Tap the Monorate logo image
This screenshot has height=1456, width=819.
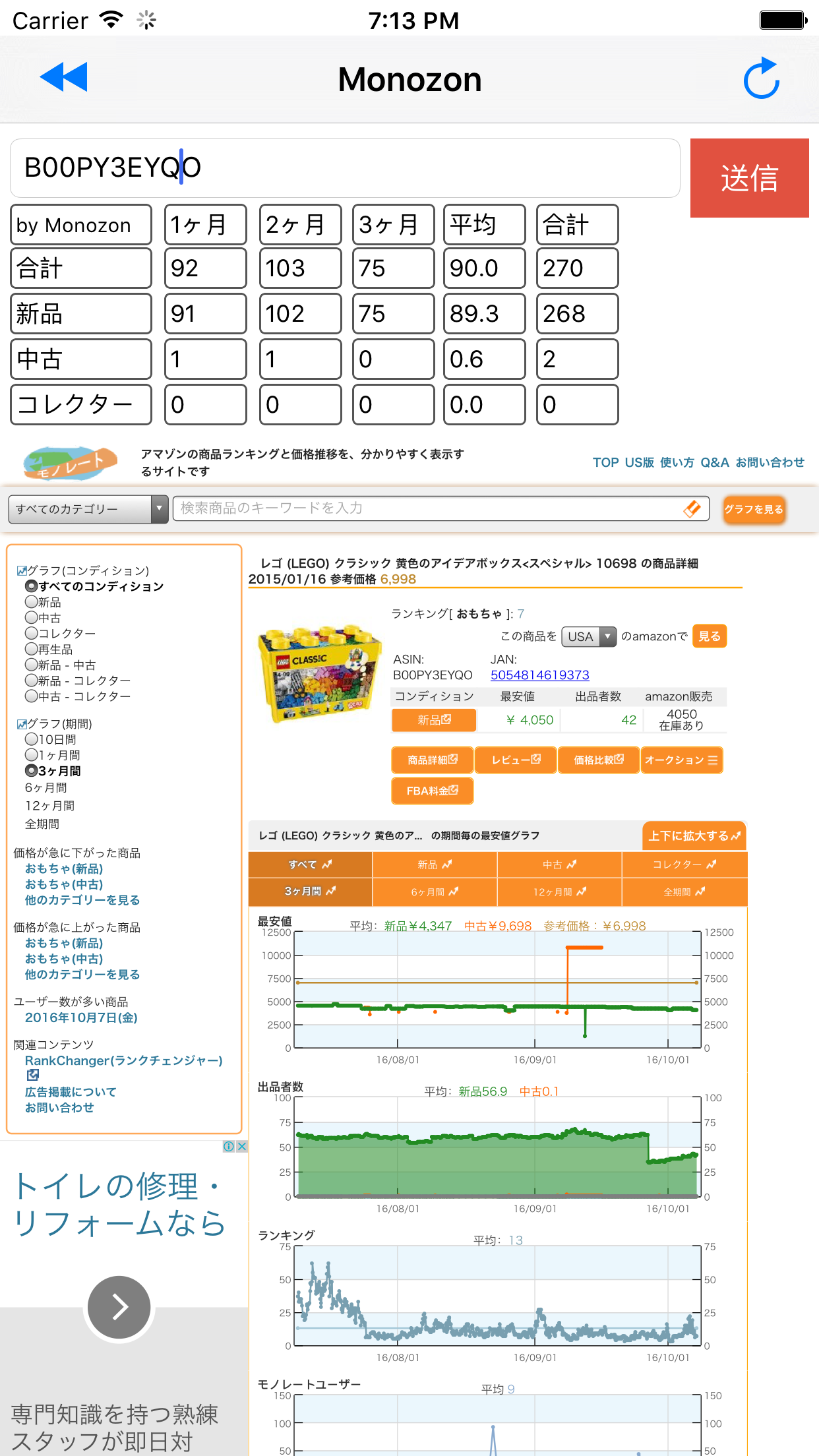(x=71, y=462)
